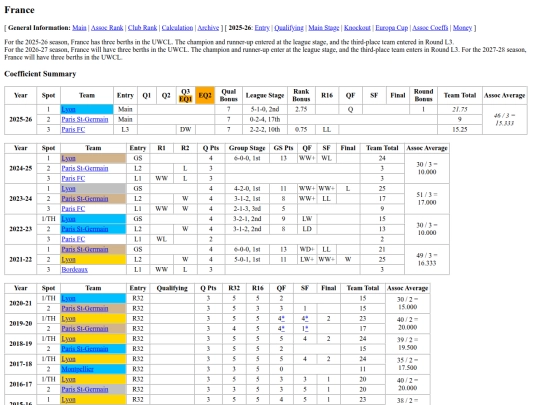Viewport: 540px width, 405px height.
Task: Open Lyon team link in 2025-26 row
Action: [x=68, y=110]
